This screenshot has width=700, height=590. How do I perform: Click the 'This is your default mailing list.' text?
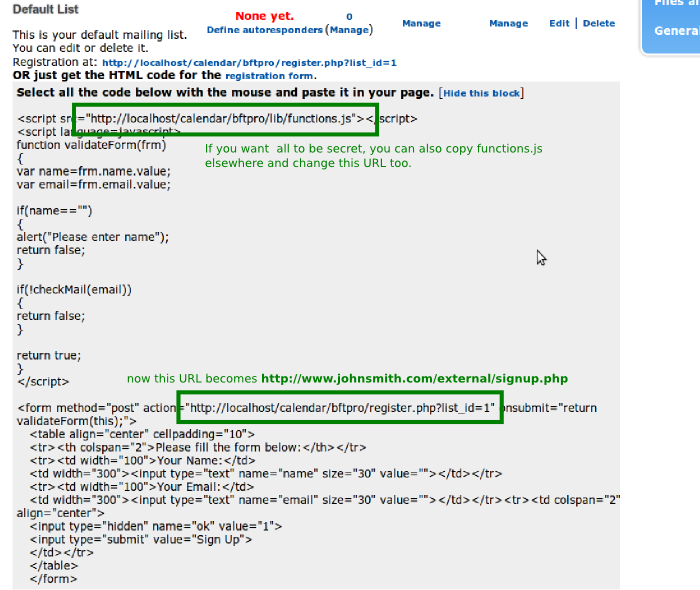(100, 35)
